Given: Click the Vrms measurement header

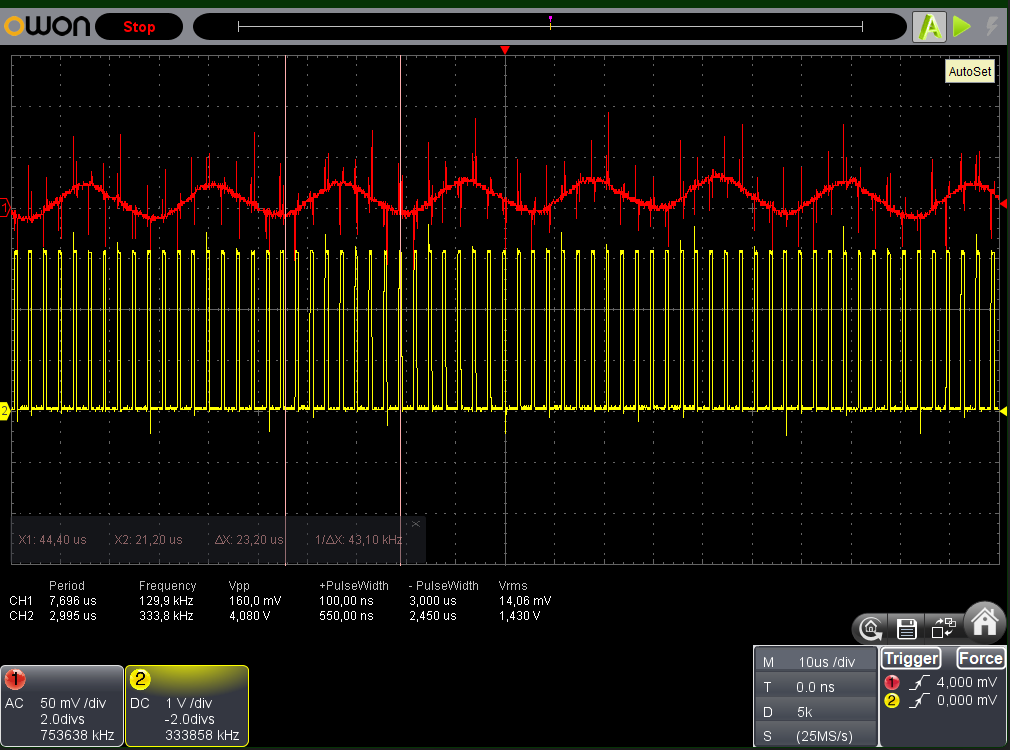Looking at the screenshot, I should coord(513,586).
